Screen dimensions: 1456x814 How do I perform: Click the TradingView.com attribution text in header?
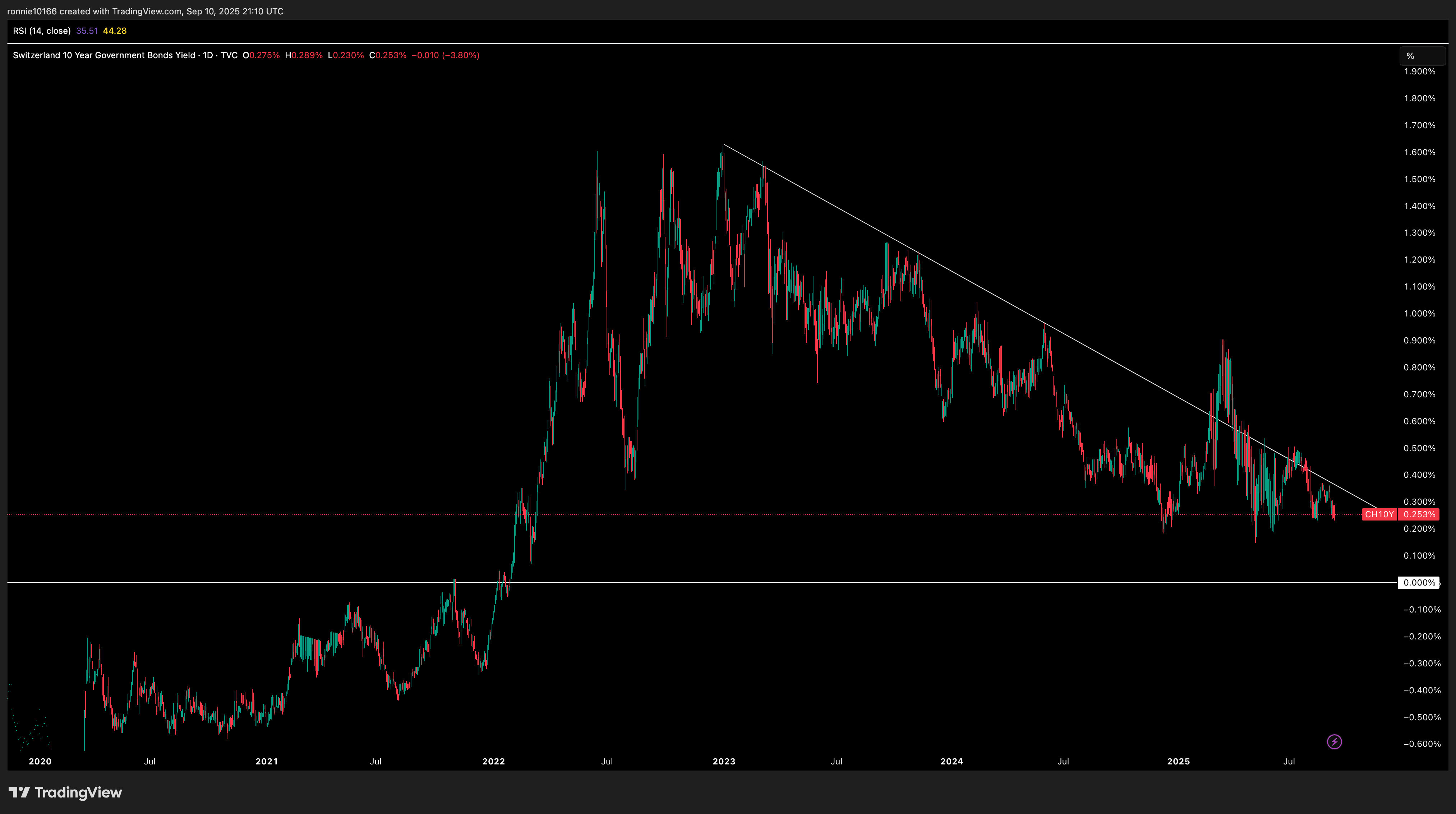click(147, 11)
